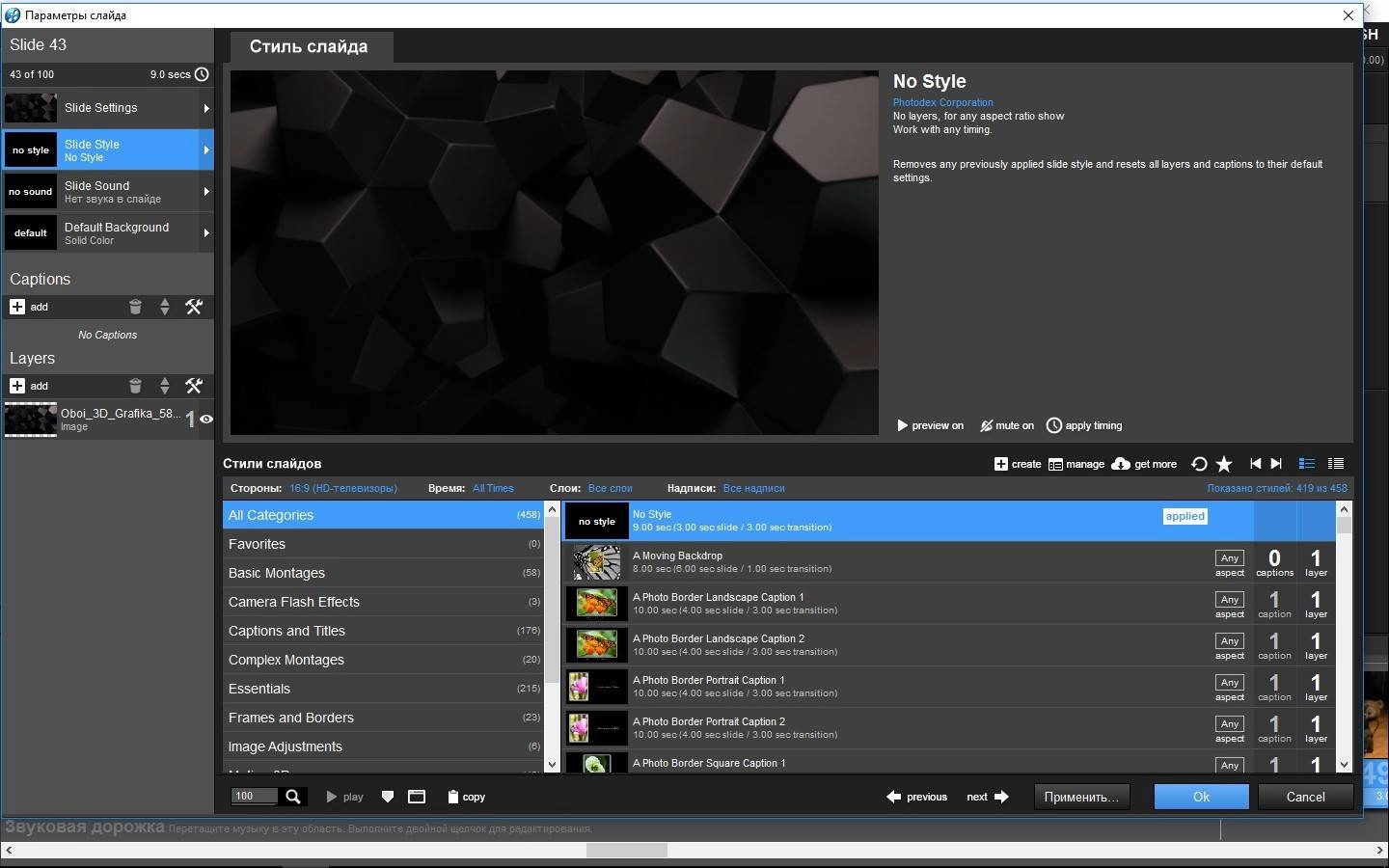Go to previous slide
This screenshot has height=868, width=1389.
point(916,797)
